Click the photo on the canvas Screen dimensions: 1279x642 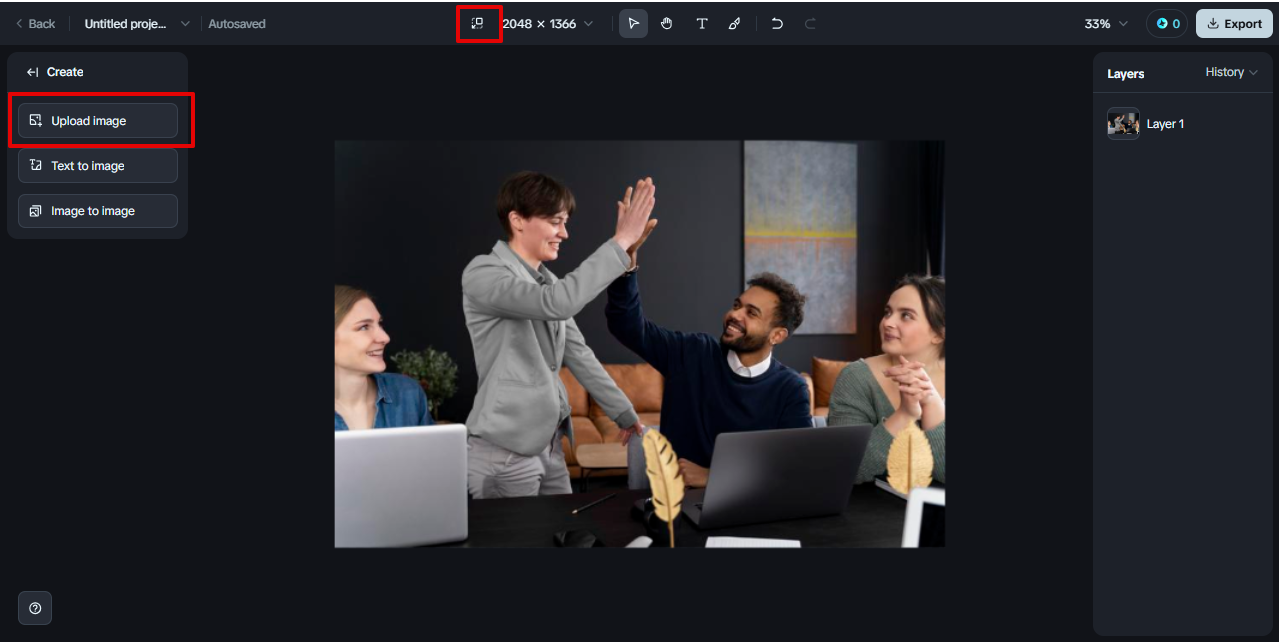pos(639,344)
